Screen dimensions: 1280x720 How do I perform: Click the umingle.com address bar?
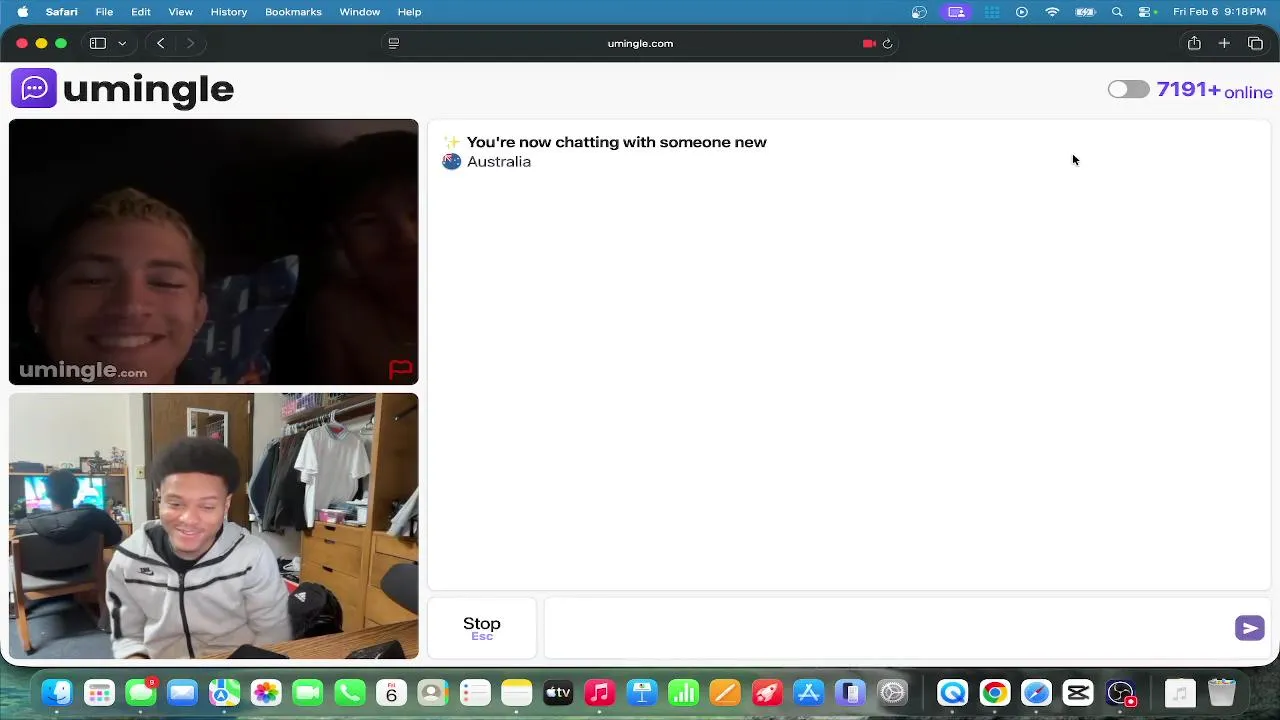click(x=640, y=43)
